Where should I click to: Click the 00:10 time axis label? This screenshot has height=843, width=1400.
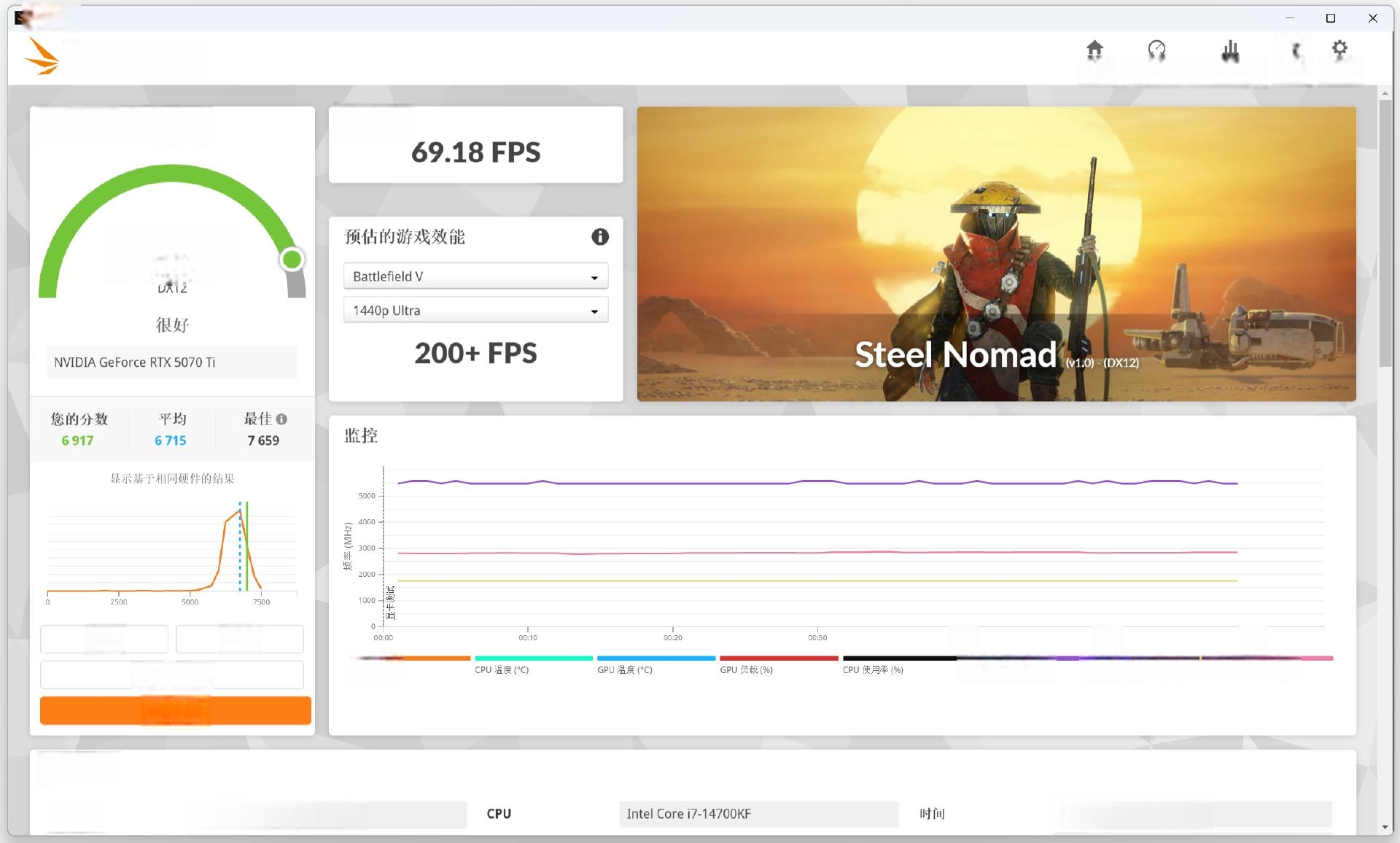coord(528,637)
